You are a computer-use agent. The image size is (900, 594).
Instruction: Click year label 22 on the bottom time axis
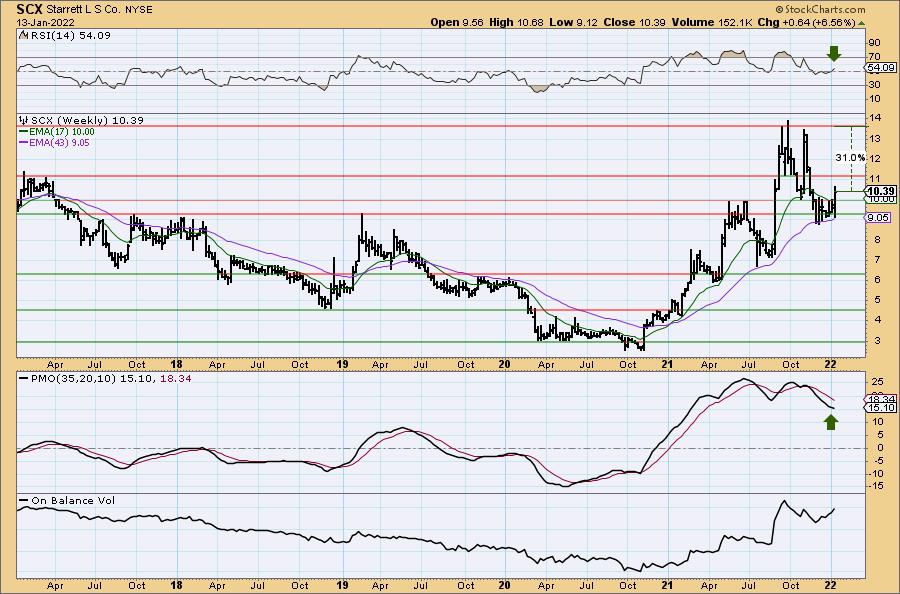831,585
